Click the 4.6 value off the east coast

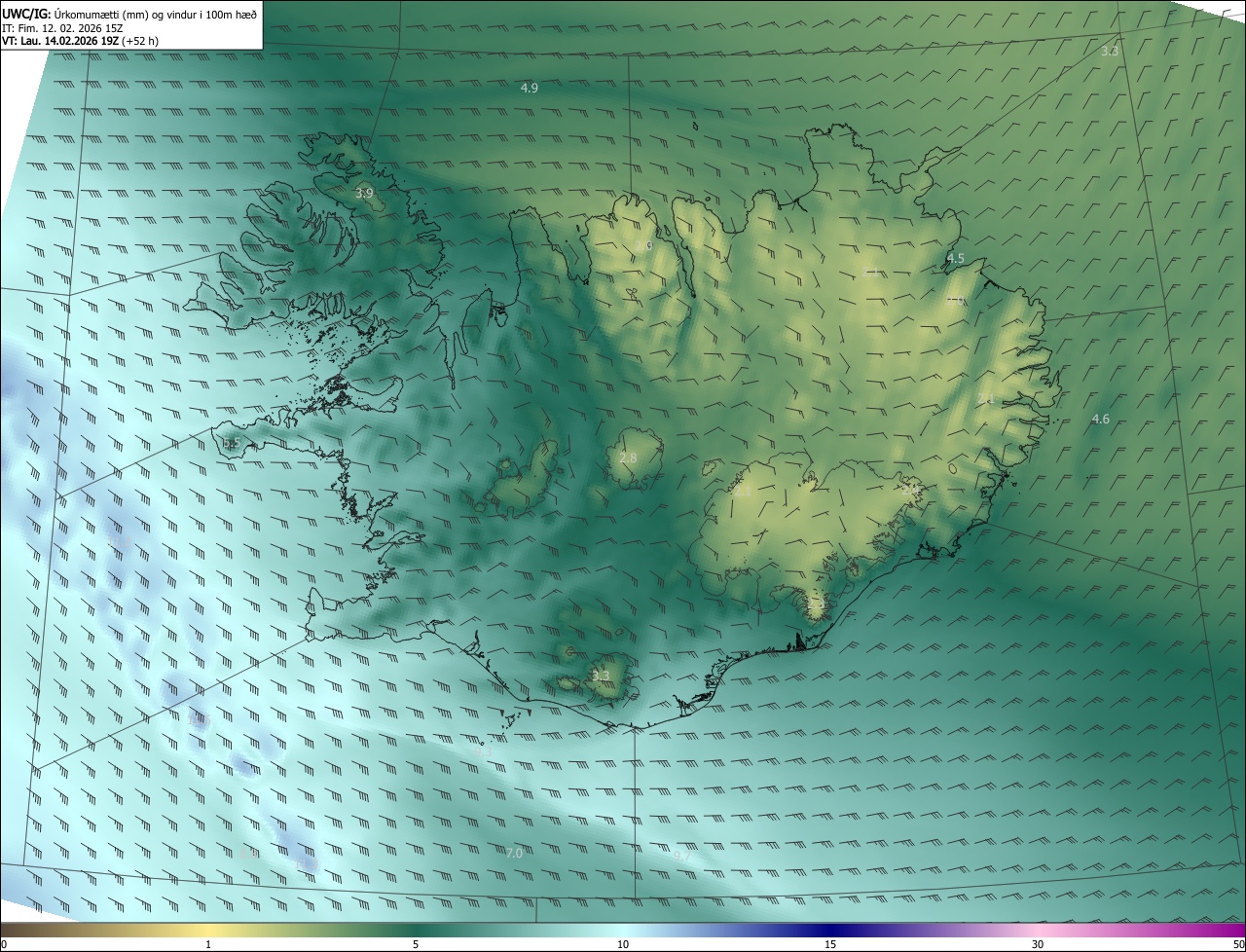click(x=1100, y=419)
